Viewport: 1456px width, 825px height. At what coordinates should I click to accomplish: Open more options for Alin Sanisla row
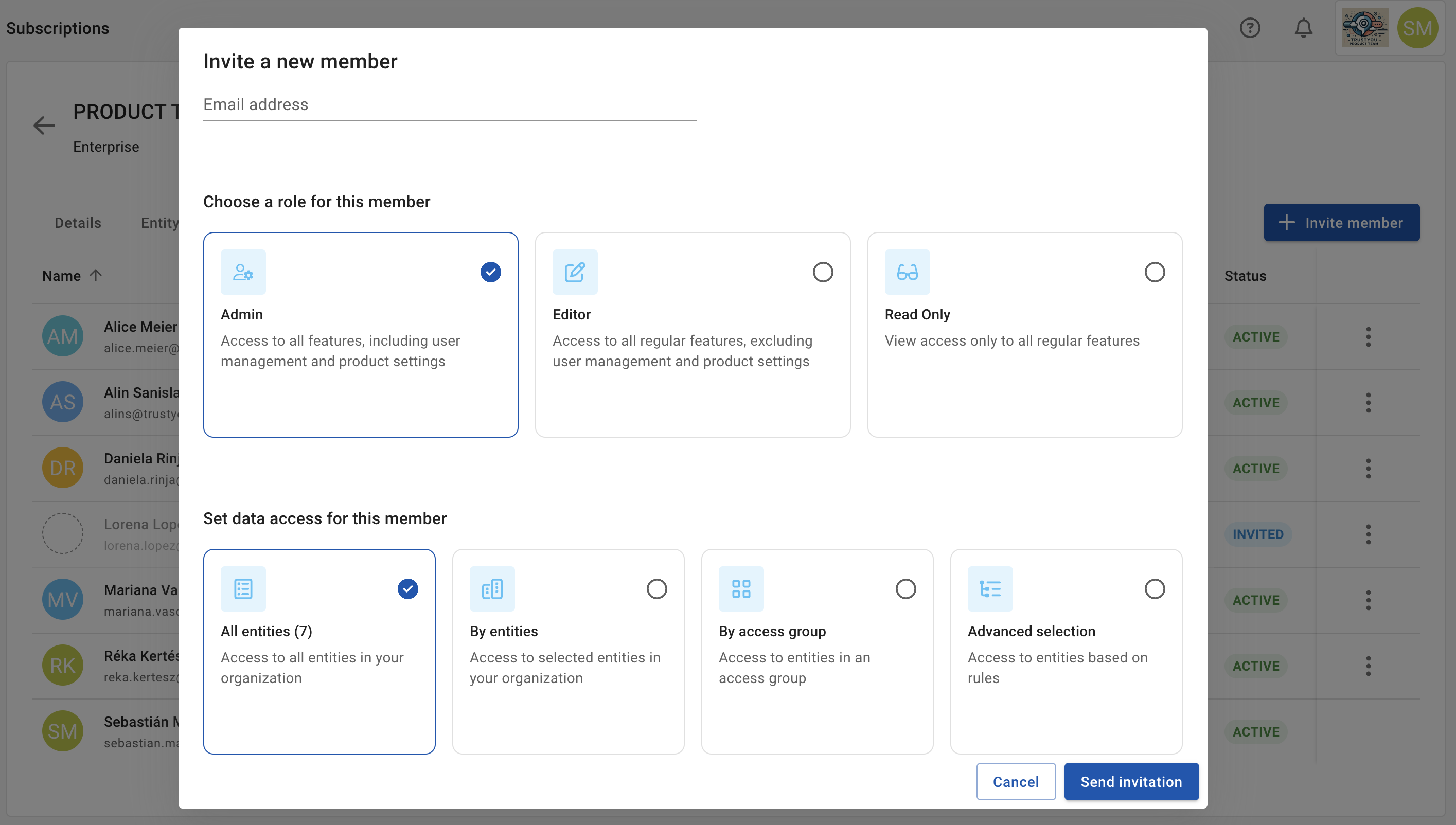[1368, 402]
